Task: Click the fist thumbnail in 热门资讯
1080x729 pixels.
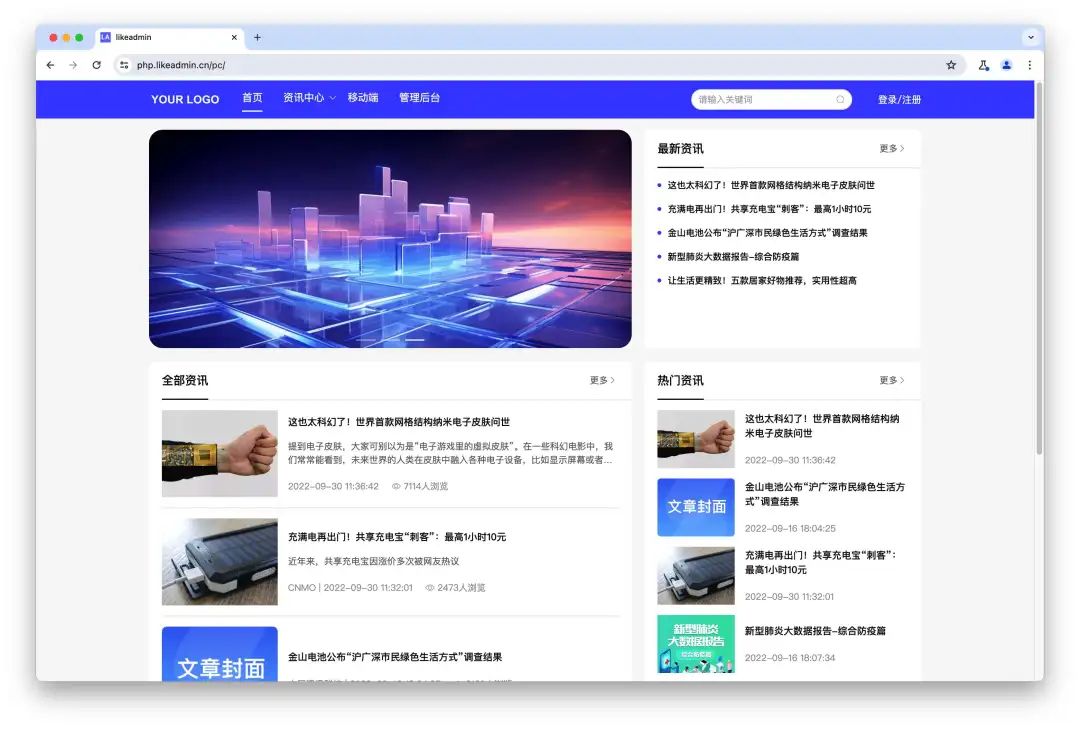Action: coord(696,439)
